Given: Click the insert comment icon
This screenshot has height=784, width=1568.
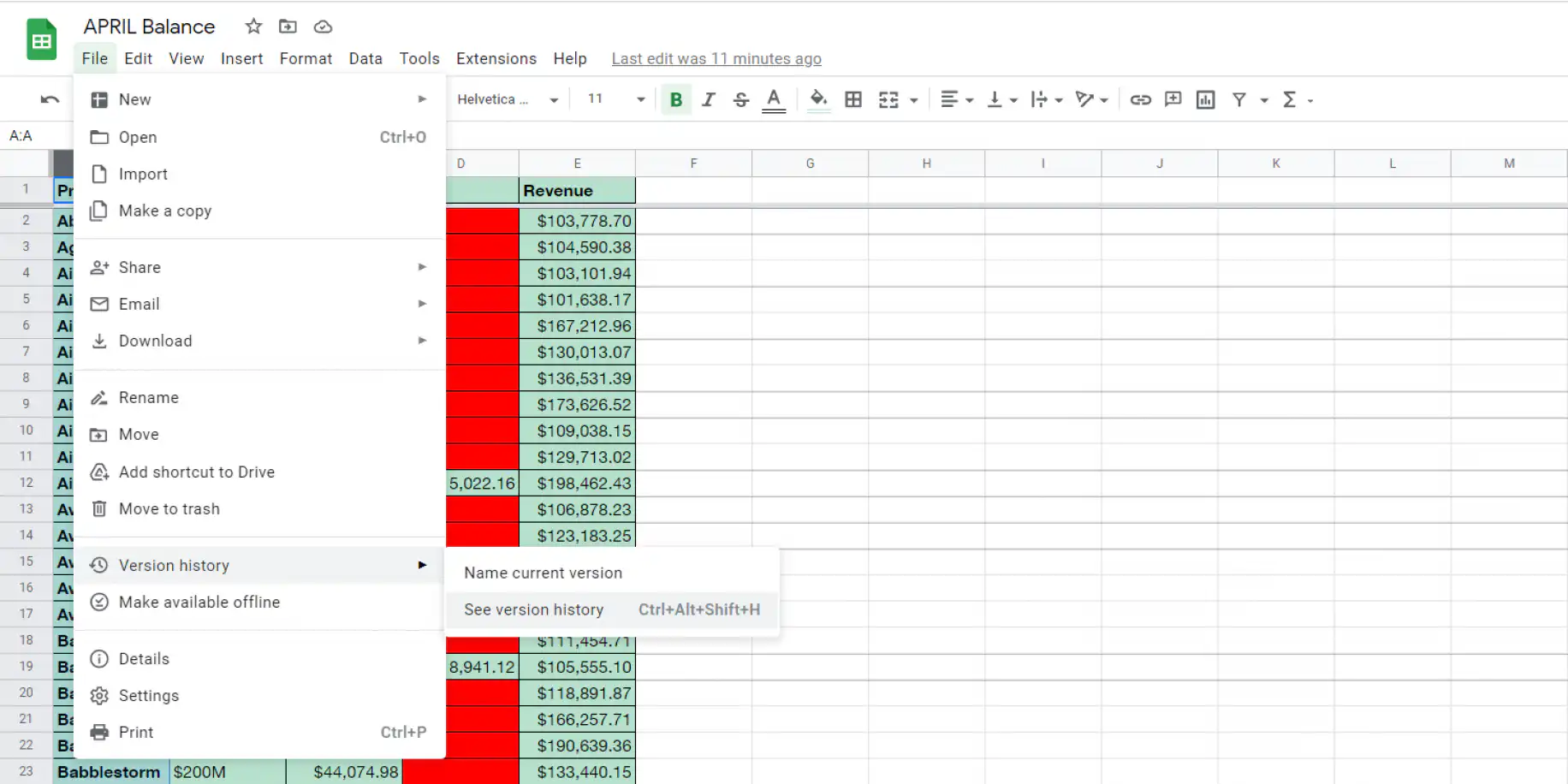Looking at the screenshot, I should click(1173, 99).
